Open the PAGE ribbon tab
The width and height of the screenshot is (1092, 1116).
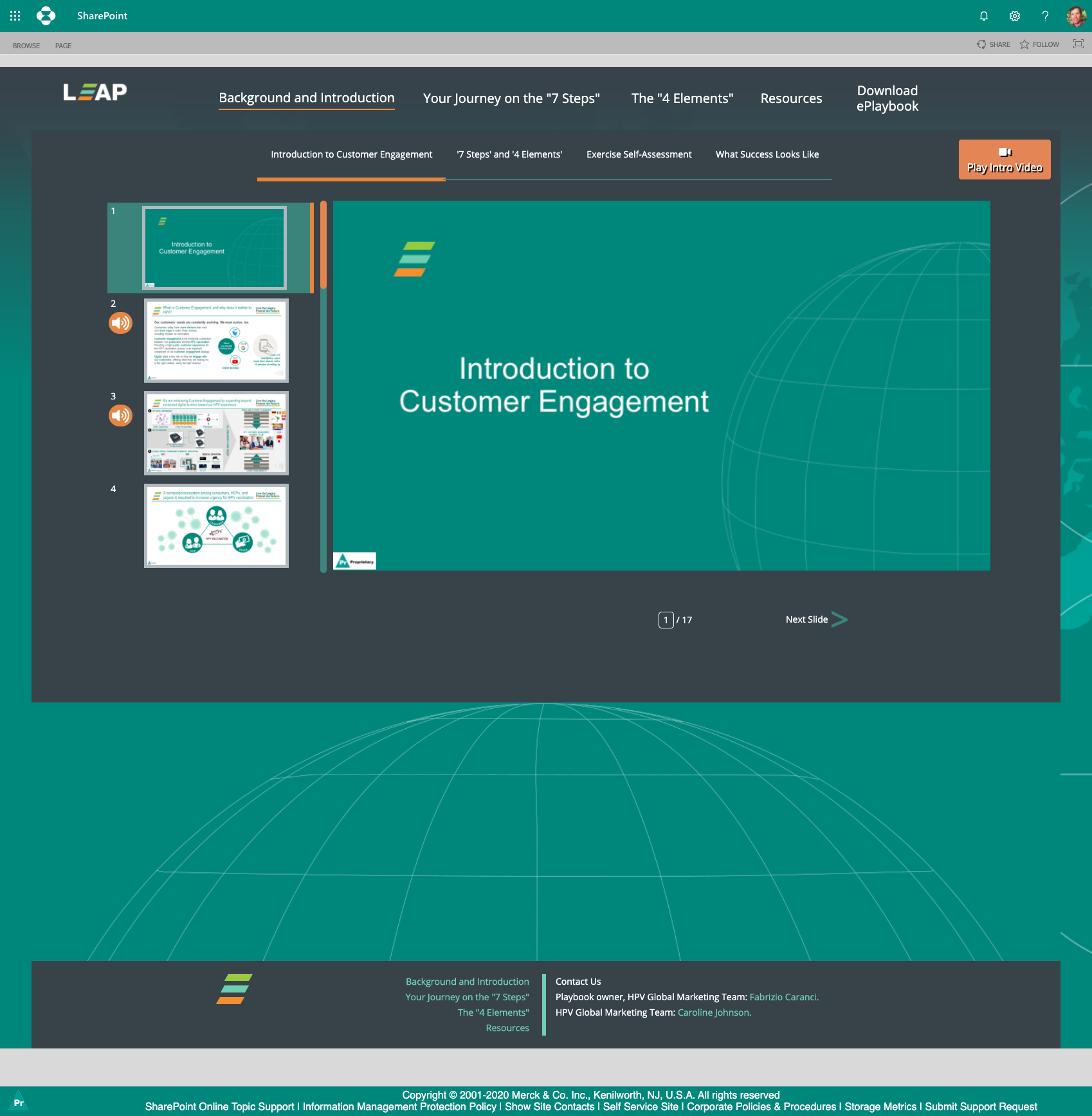[x=63, y=46]
